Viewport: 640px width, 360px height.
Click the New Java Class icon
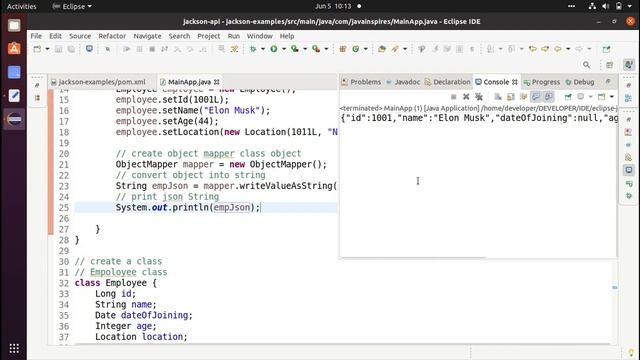pos(356,49)
